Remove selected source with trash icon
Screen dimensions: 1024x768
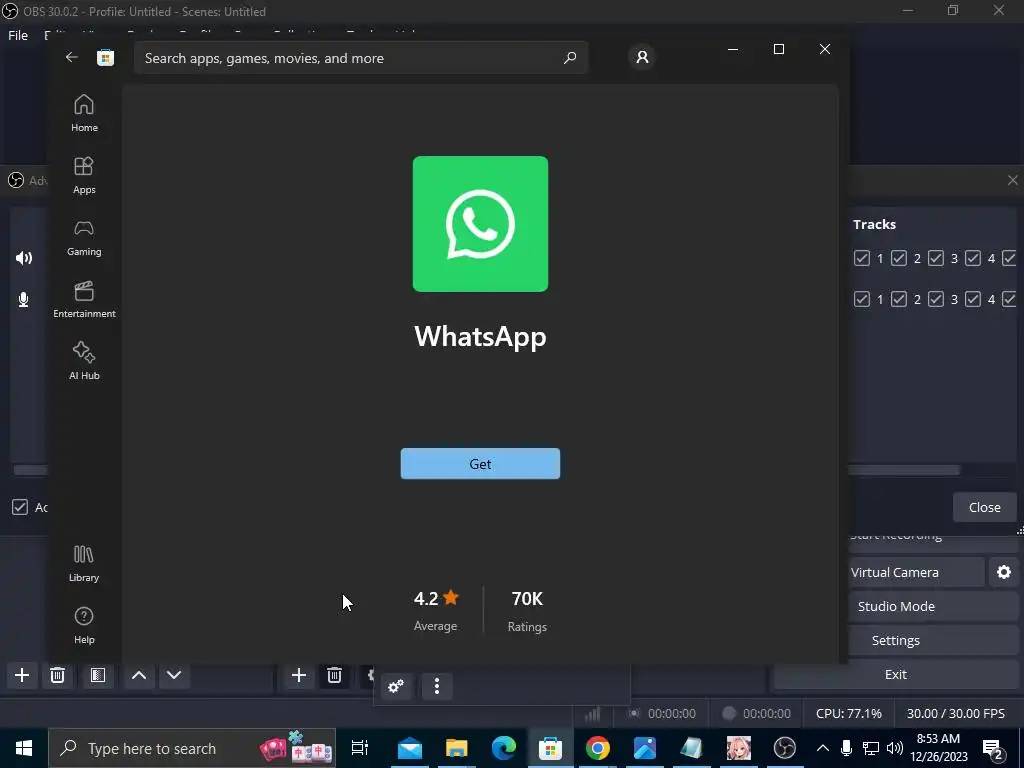334,675
